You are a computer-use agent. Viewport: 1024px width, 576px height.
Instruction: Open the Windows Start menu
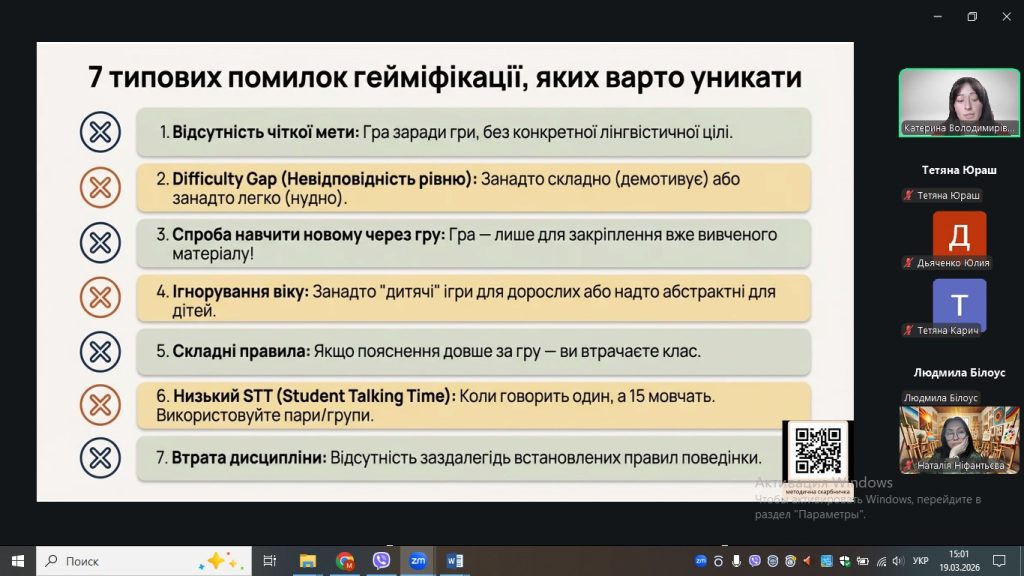tap(17, 561)
